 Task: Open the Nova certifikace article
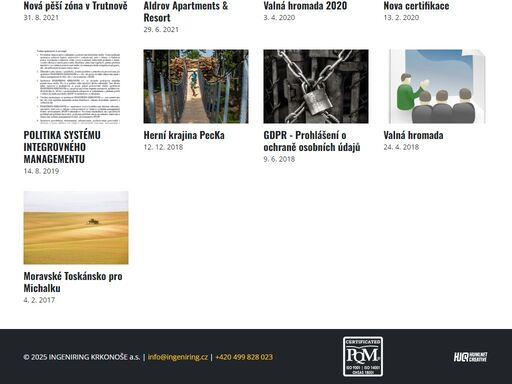416,6
